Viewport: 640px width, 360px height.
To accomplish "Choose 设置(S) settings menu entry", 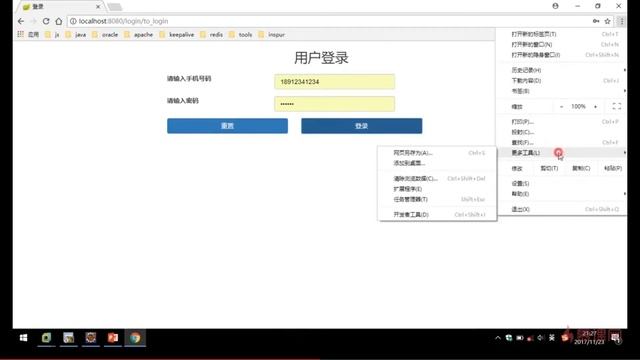I will pos(562,184).
